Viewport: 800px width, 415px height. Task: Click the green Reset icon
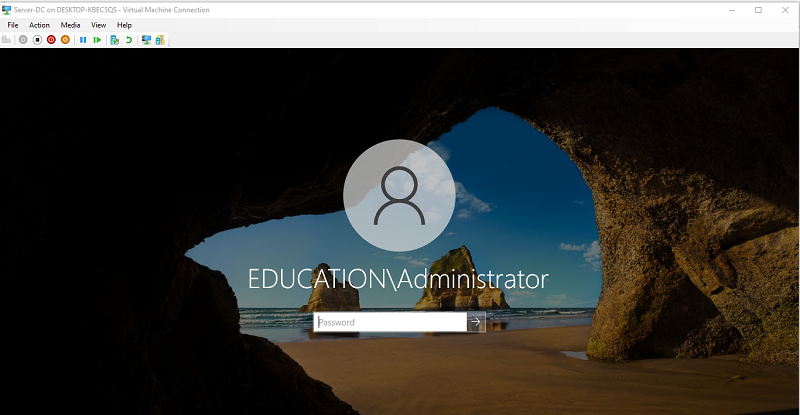coord(97,40)
